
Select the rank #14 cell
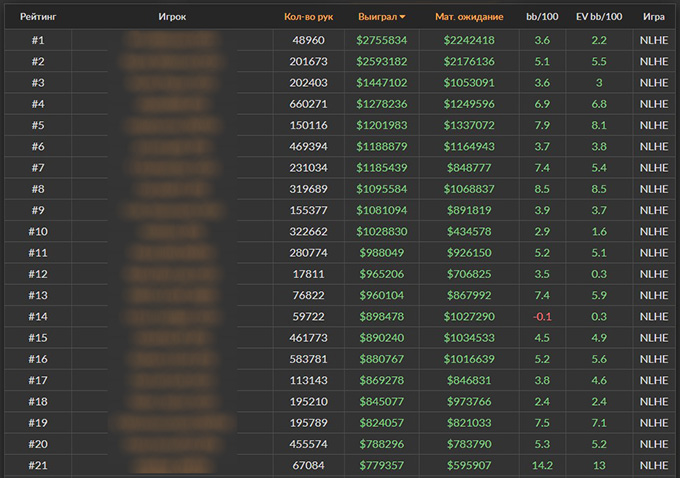tap(38, 317)
